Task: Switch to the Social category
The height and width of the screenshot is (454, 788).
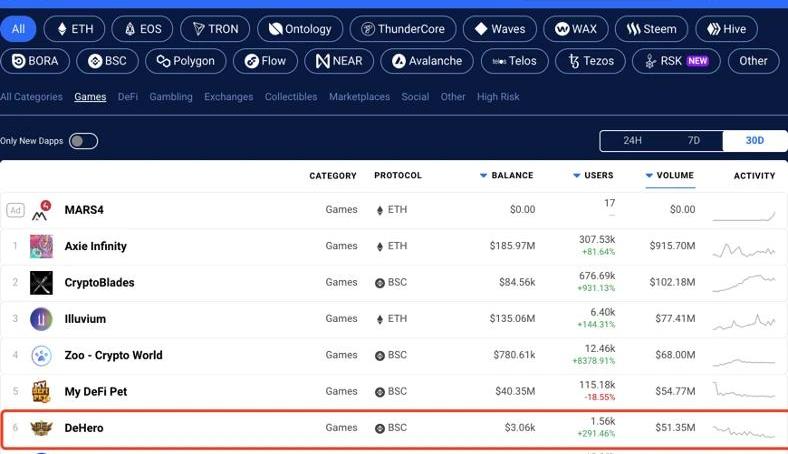Action: click(415, 97)
